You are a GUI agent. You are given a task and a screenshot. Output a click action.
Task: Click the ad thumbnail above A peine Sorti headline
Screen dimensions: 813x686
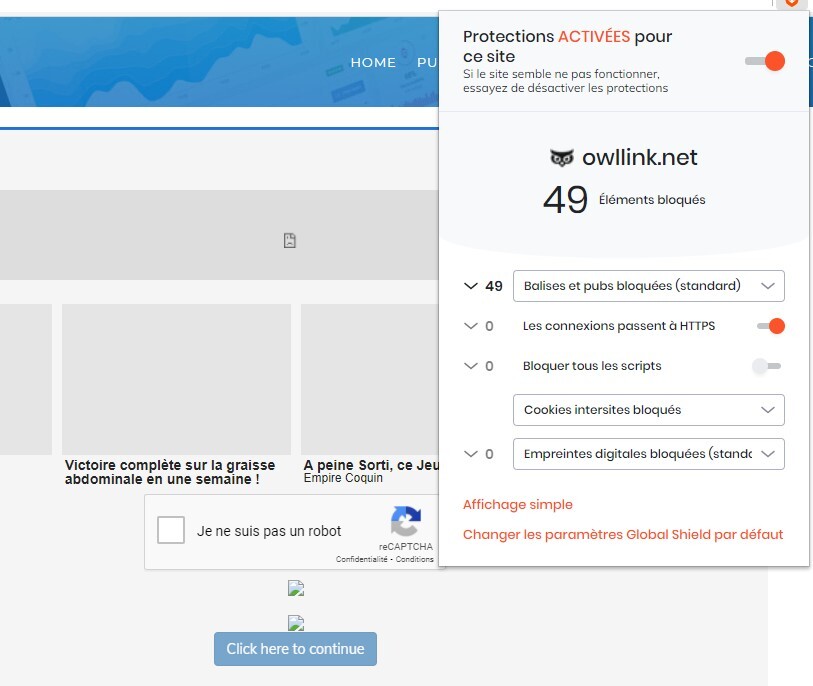pyautogui.click(x=370, y=380)
